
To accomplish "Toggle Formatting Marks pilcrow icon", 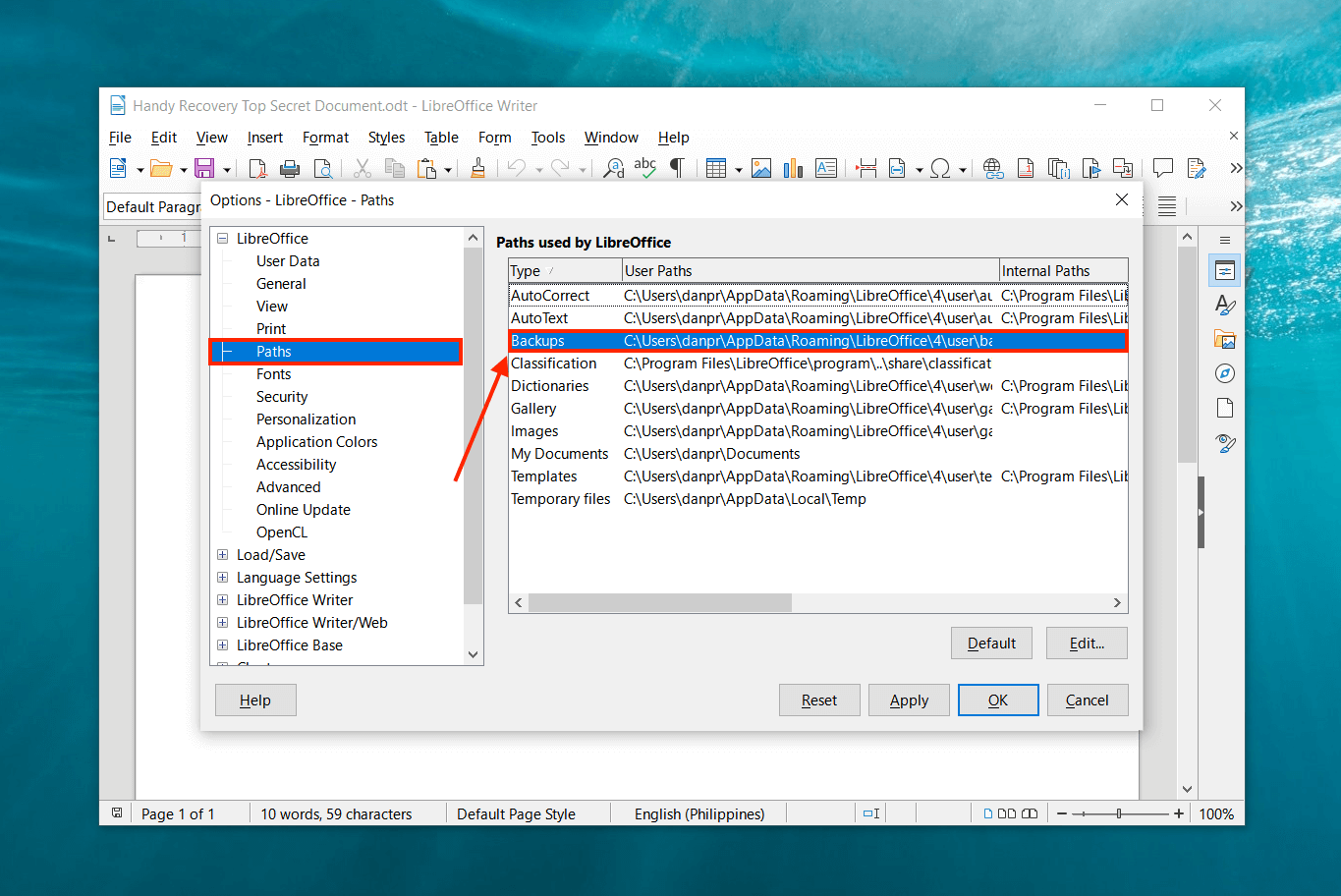I will click(676, 168).
